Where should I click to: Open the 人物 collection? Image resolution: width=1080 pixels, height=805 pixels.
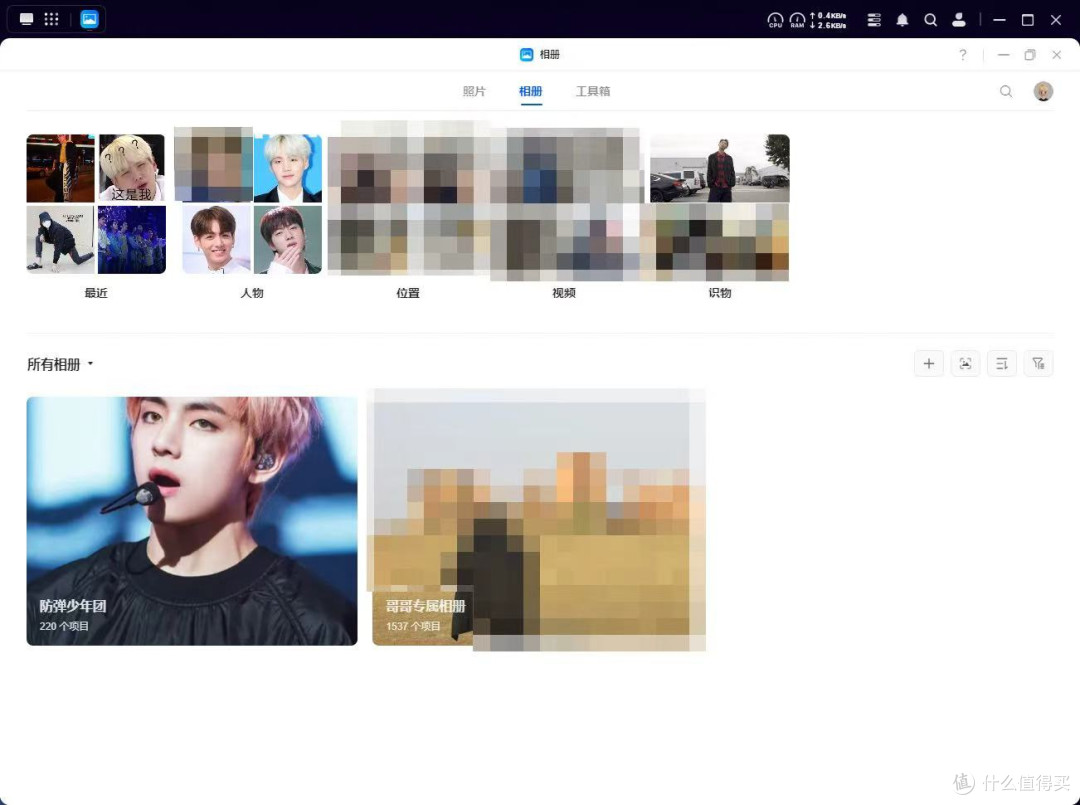pyautogui.click(x=251, y=204)
